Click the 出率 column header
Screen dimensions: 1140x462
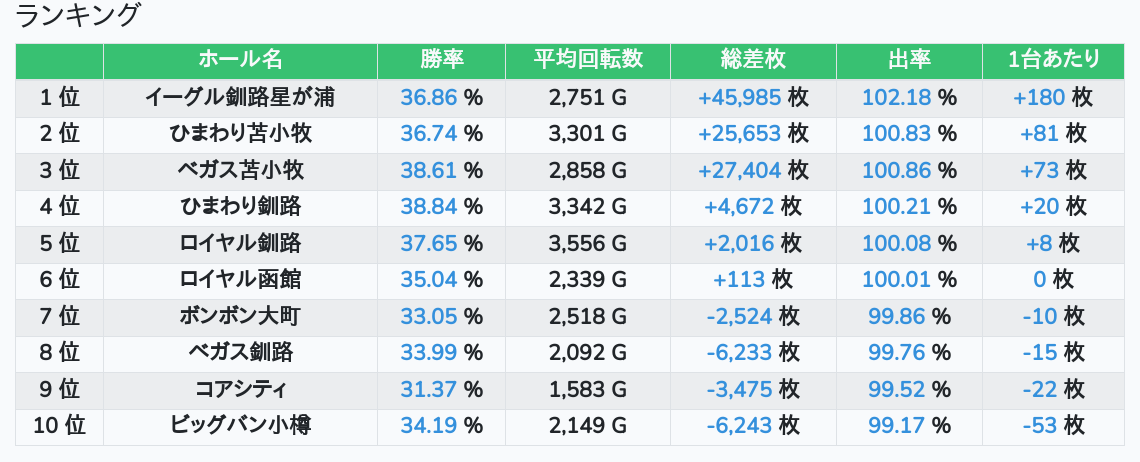pyautogui.click(x=909, y=60)
